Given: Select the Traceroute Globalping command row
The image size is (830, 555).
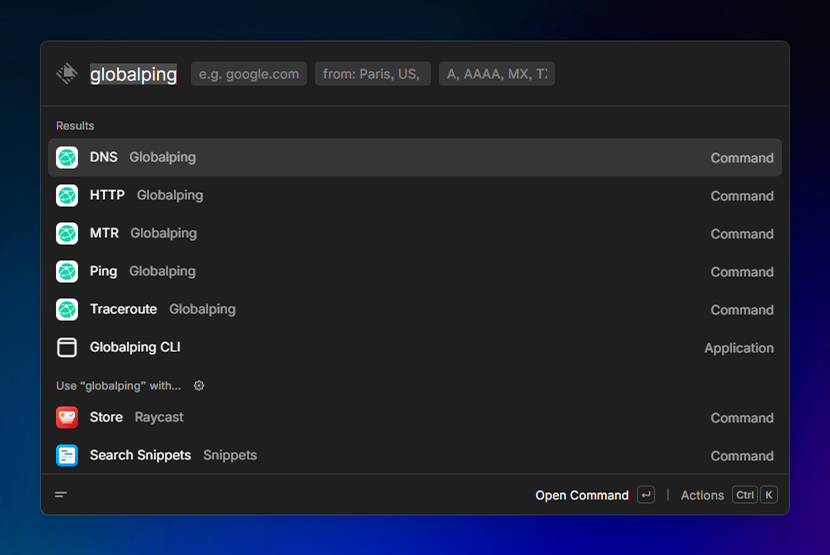Looking at the screenshot, I should pyautogui.click(x=415, y=310).
